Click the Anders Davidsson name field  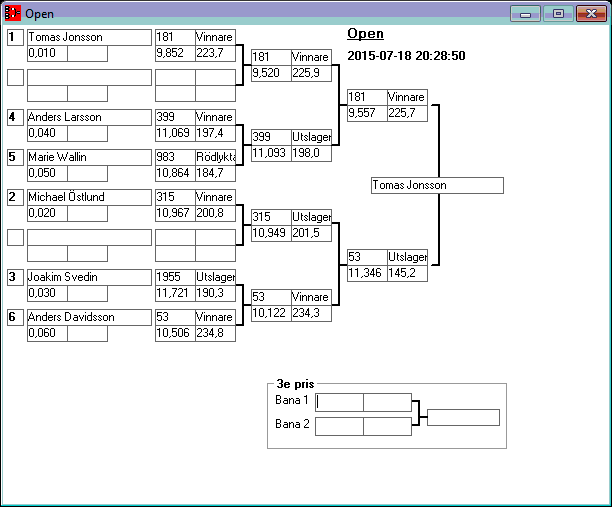(x=86, y=318)
